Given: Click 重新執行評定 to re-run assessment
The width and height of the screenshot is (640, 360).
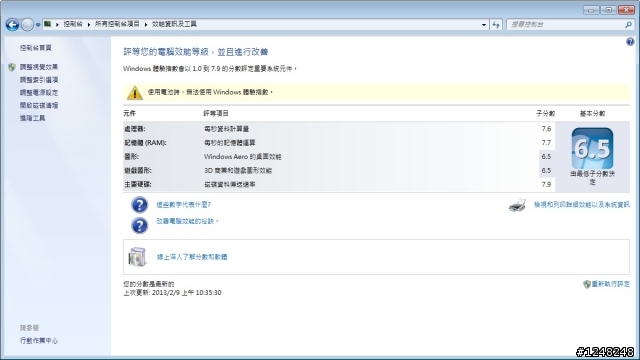Looking at the screenshot, I should coord(611,284).
